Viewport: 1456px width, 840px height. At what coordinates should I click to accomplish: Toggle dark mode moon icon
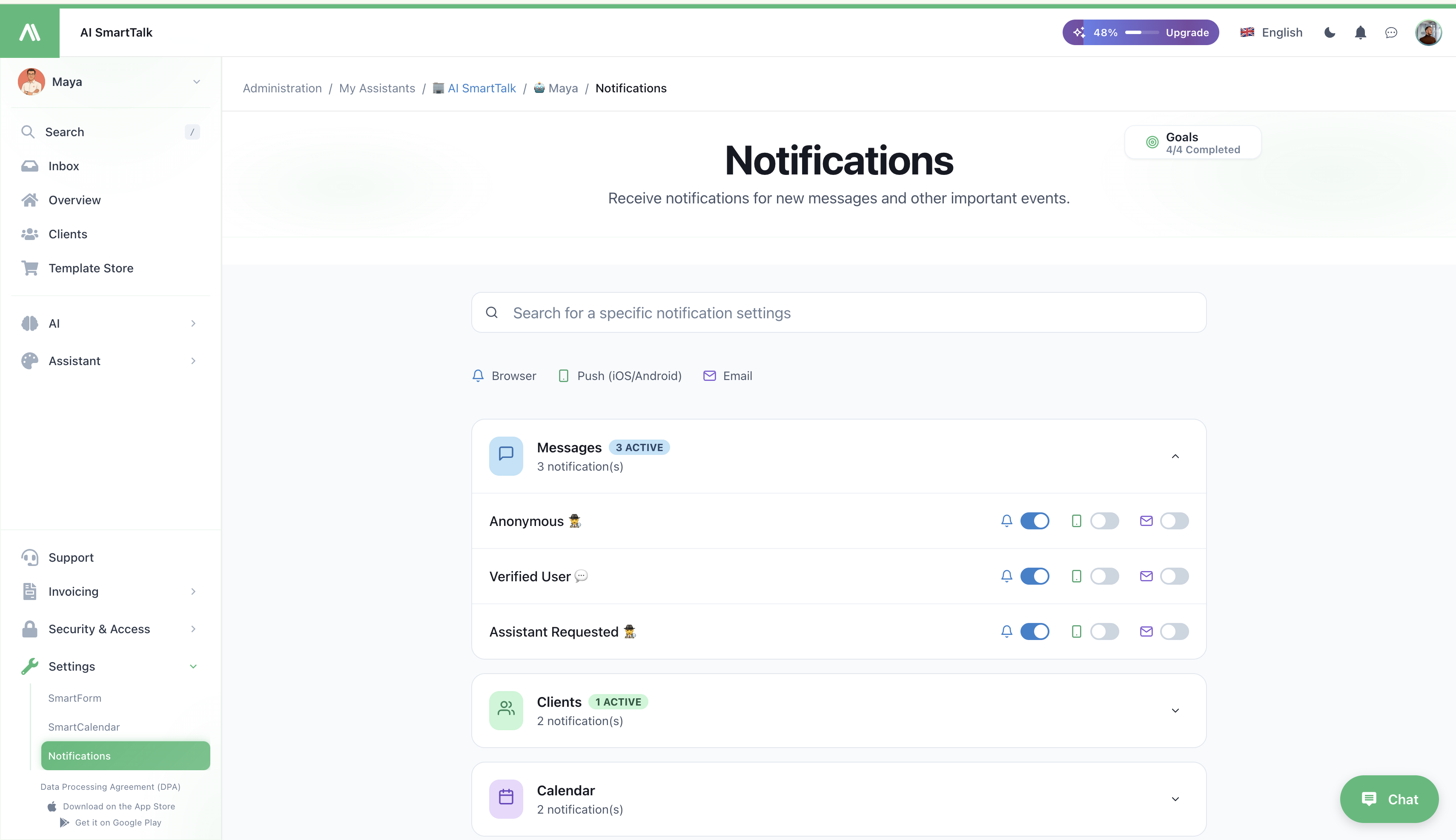1330,32
